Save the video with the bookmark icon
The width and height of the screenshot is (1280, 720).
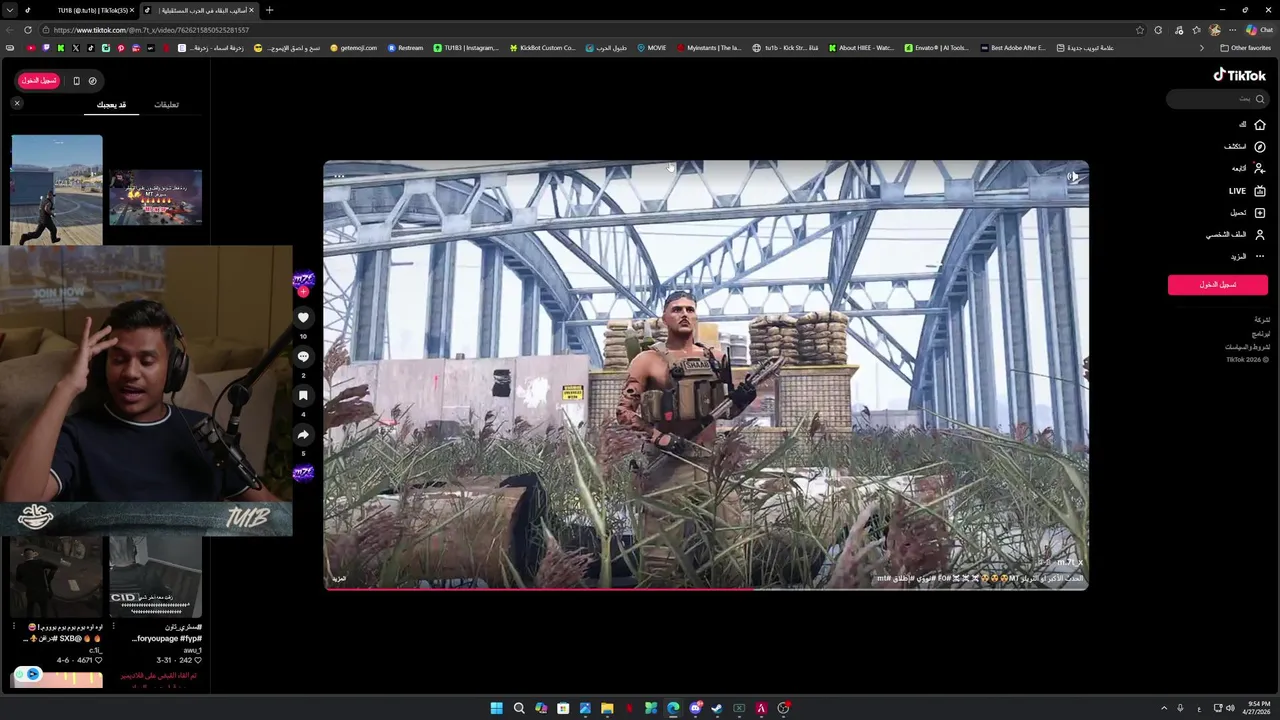point(303,396)
